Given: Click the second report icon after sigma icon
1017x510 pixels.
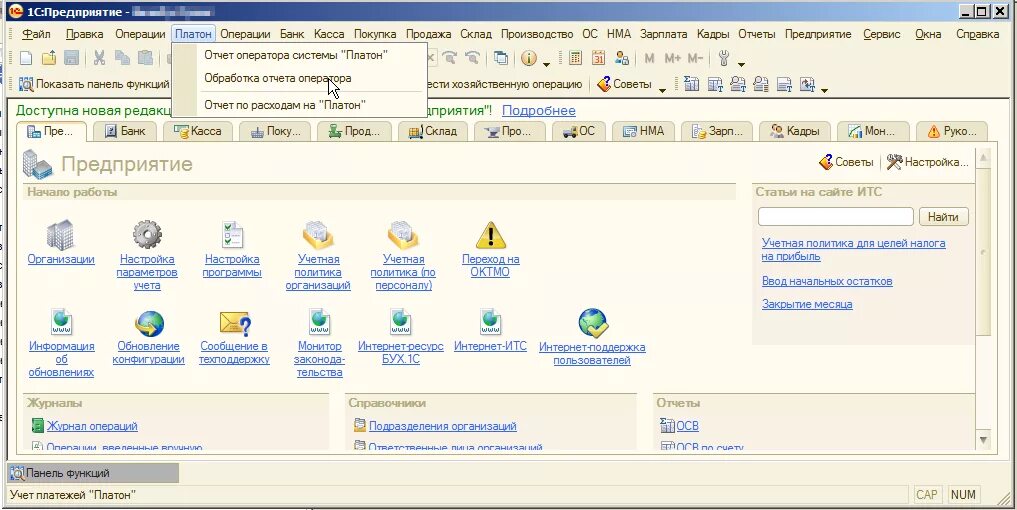Looking at the screenshot, I should (715, 84).
